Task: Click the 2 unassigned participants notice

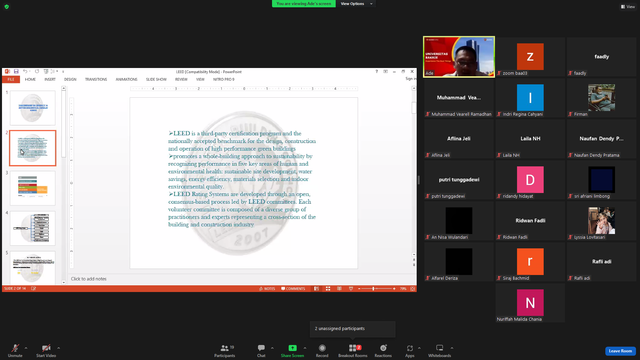Action: coord(353,329)
